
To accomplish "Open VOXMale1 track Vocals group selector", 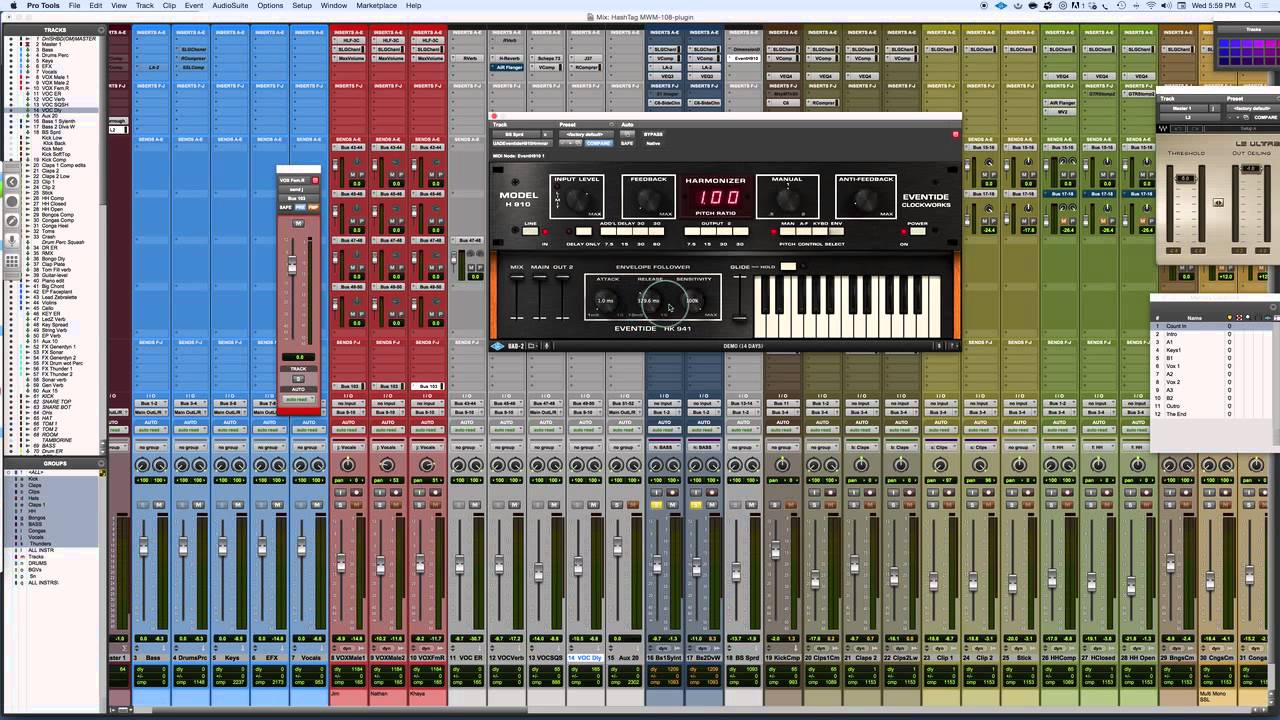I will 348,447.
